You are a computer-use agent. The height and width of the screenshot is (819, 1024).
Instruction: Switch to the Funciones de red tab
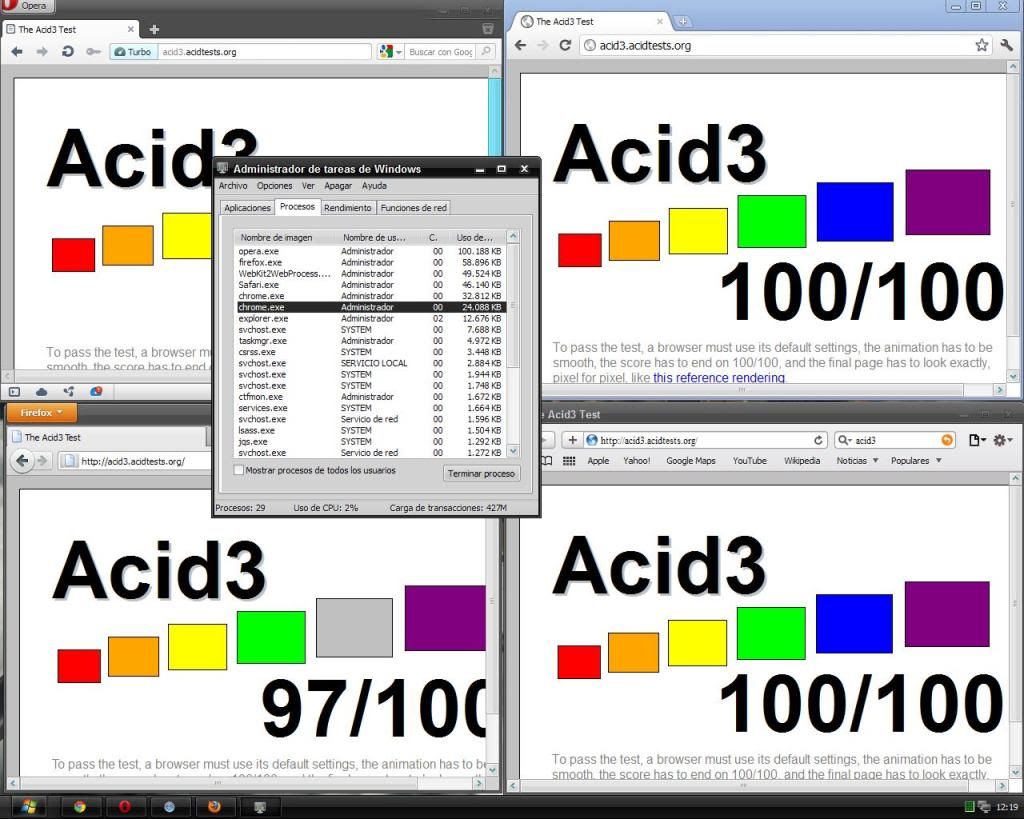tap(413, 208)
